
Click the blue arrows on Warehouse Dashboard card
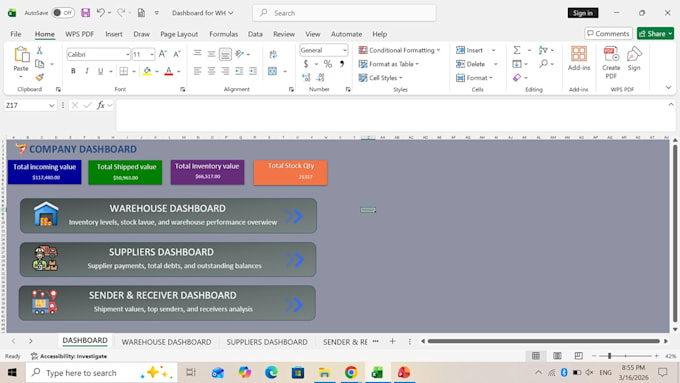[x=294, y=216]
